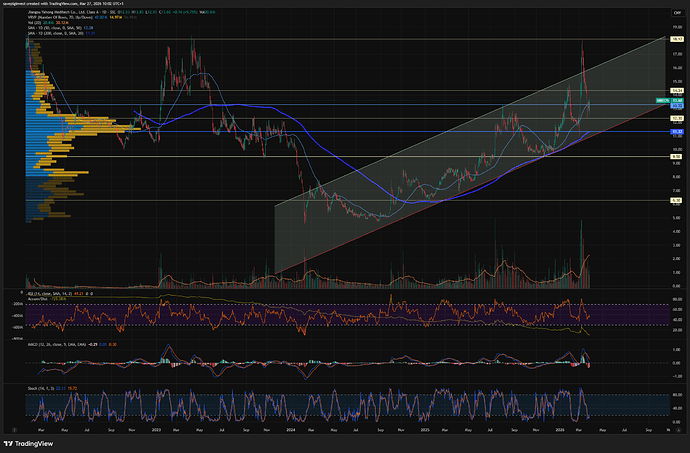Click the 9.52 price level label

tap(676, 156)
